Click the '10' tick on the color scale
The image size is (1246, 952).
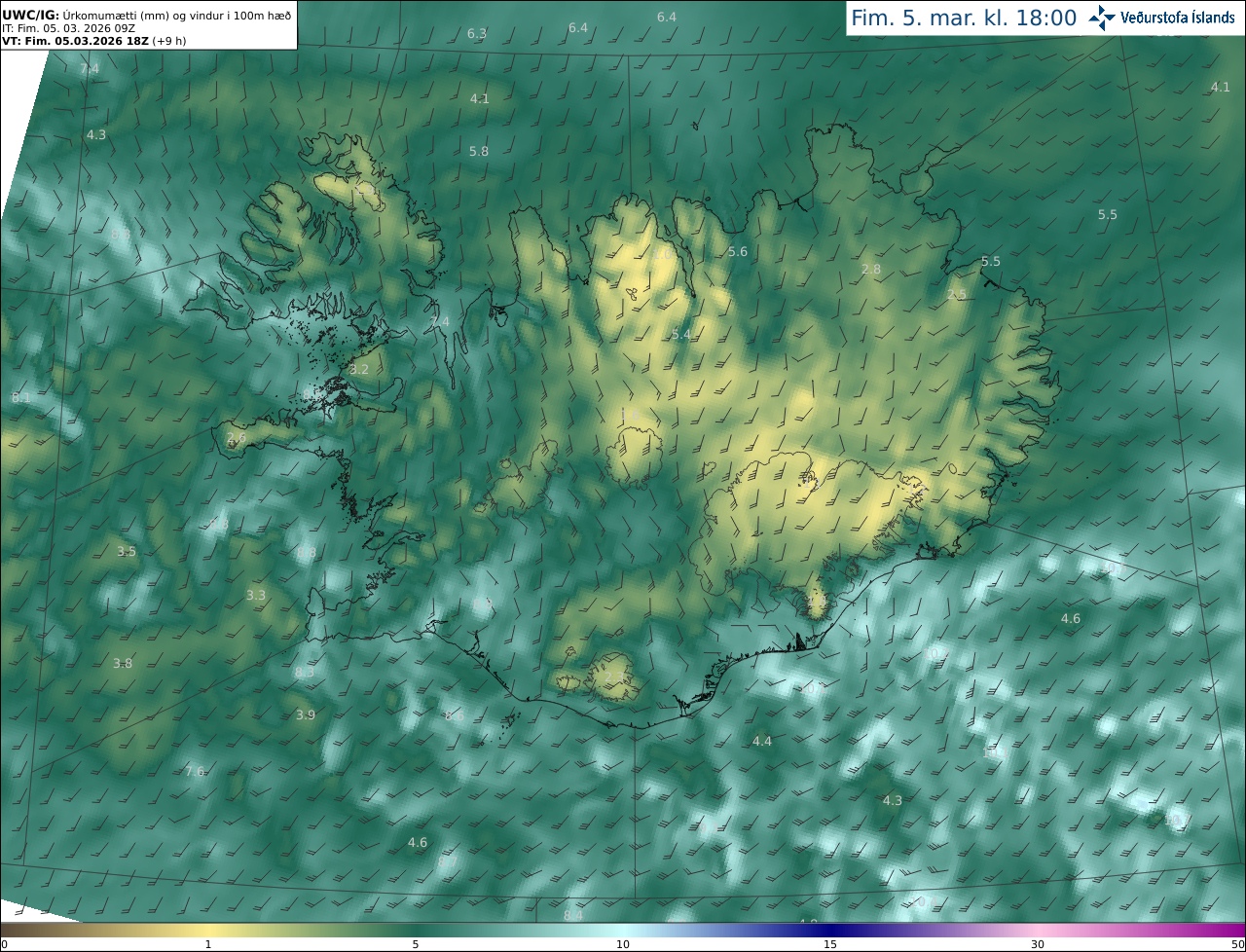(623, 944)
